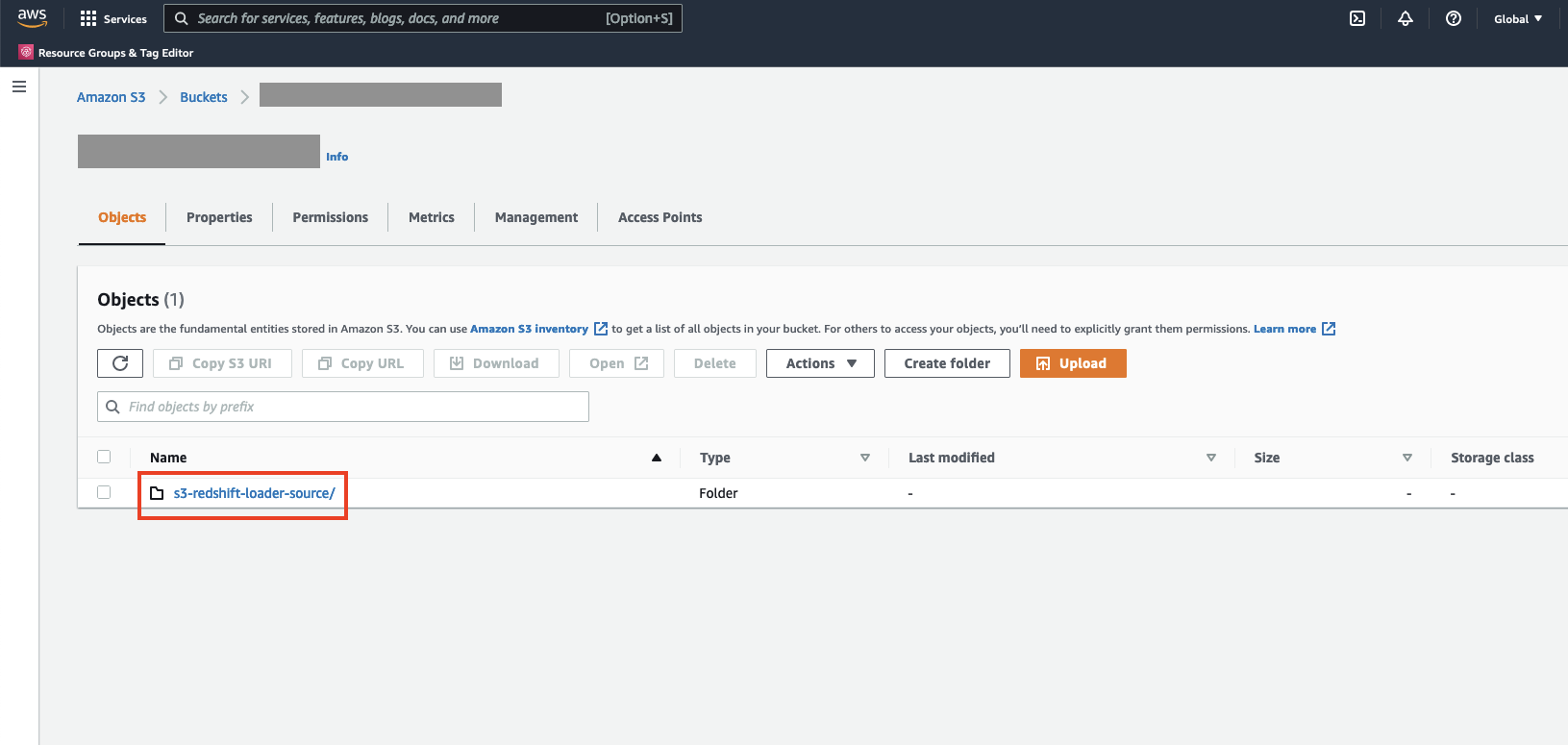Open the Services grid menu
1568x745 pixels.
click(x=113, y=18)
